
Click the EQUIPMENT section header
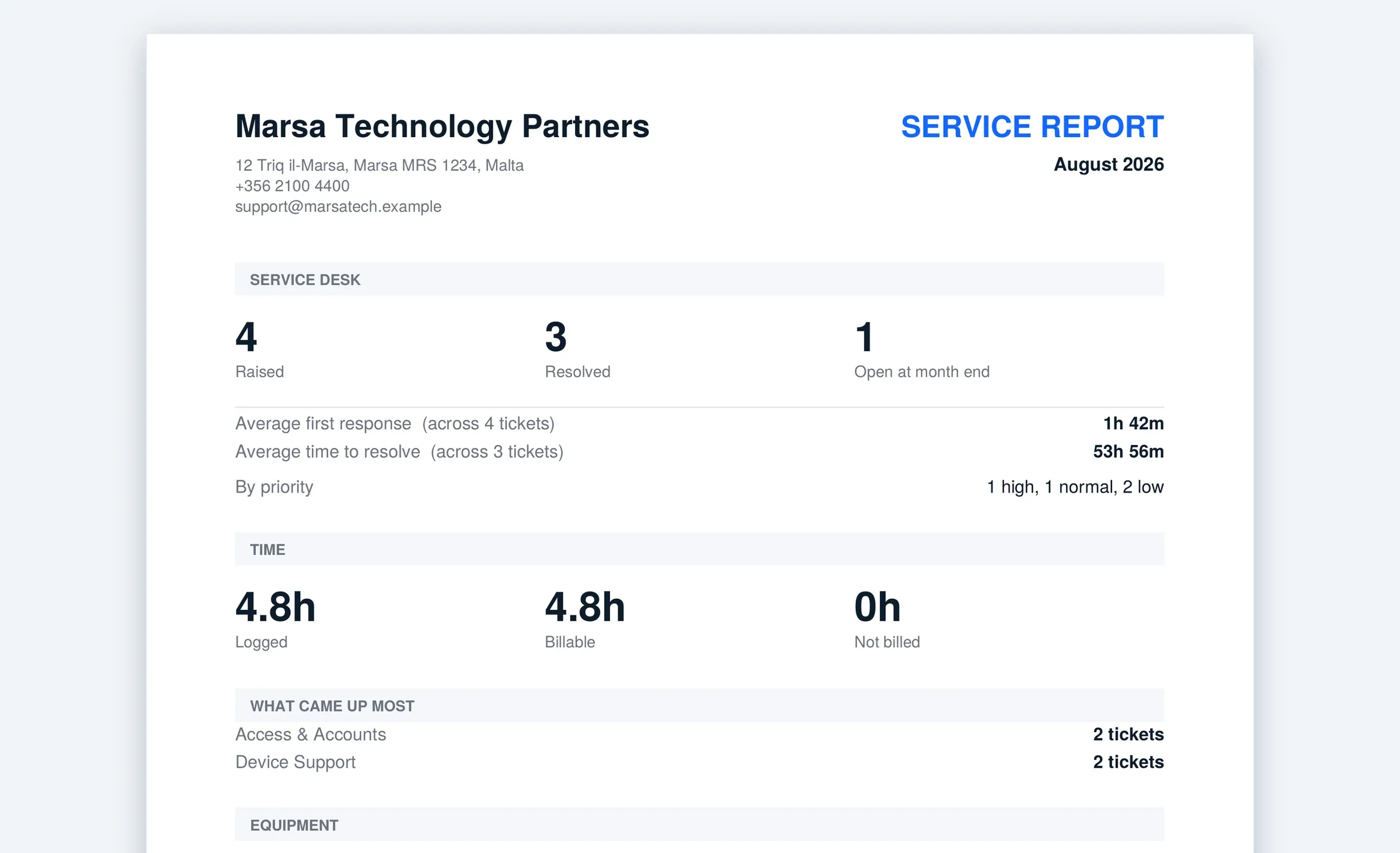(699, 825)
